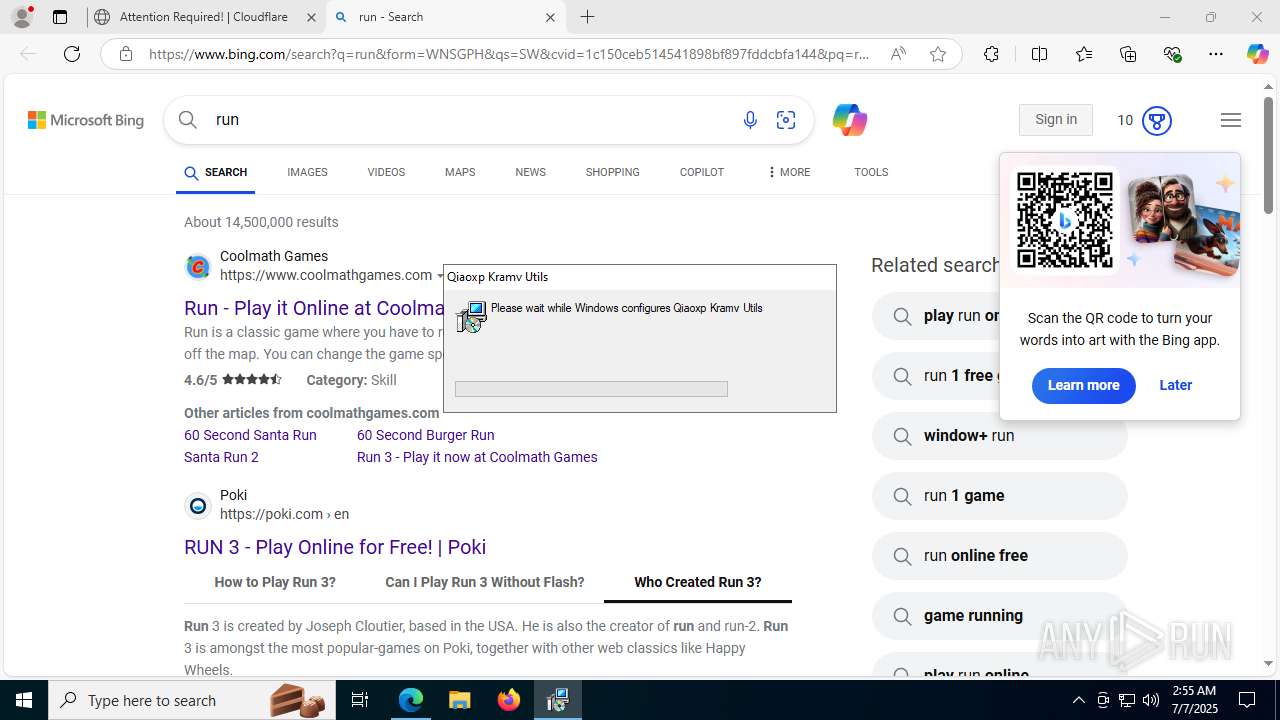Select How to Play Run 3? tab
Screen dimensions: 1280x720
275,582
